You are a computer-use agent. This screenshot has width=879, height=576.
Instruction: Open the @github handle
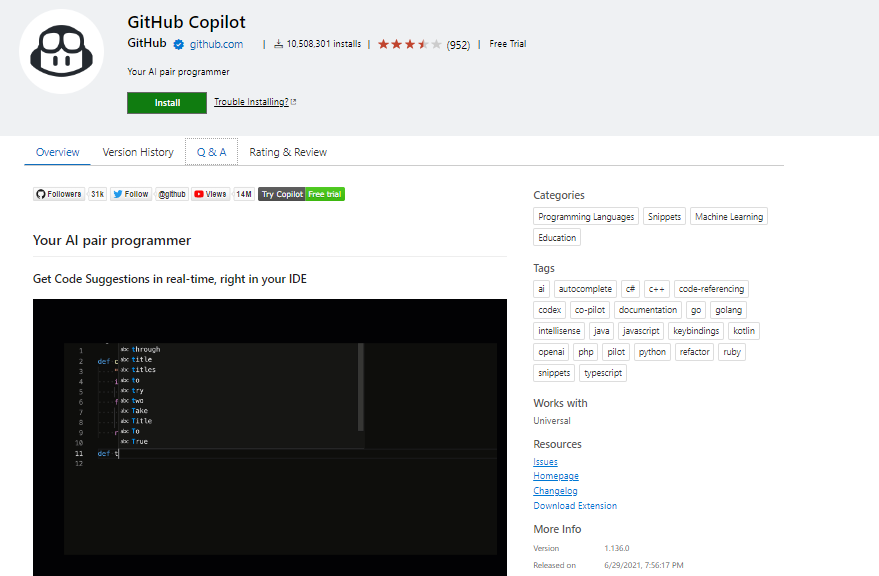click(x=170, y=193)
